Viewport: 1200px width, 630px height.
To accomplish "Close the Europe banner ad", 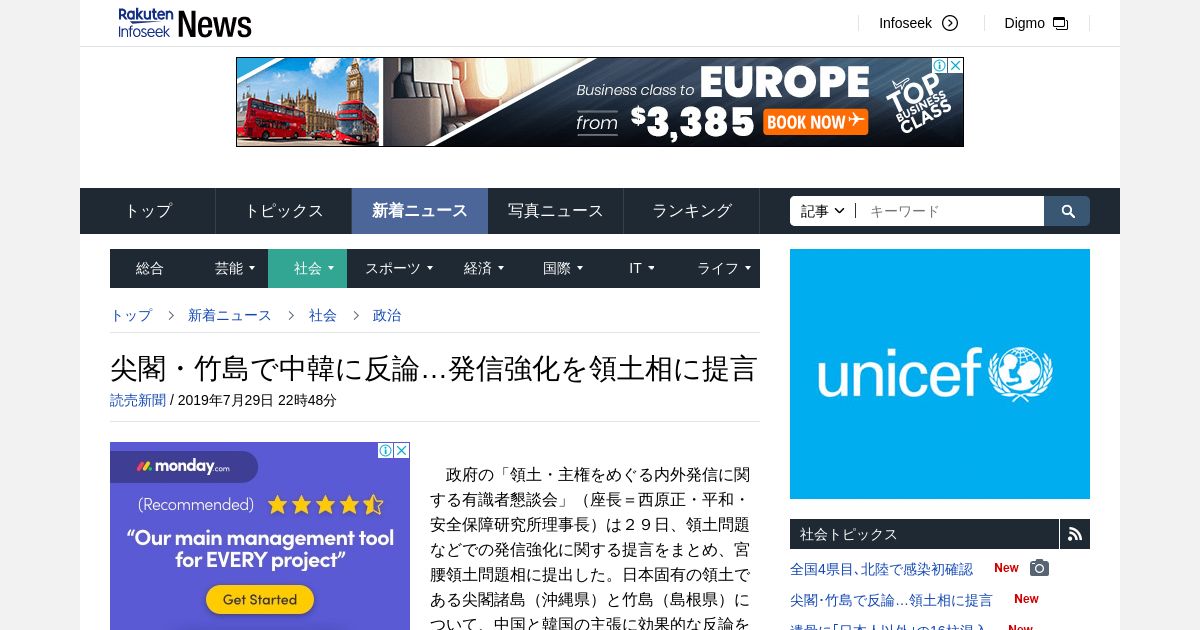I will pyautogui.click(x=955, y=65).
